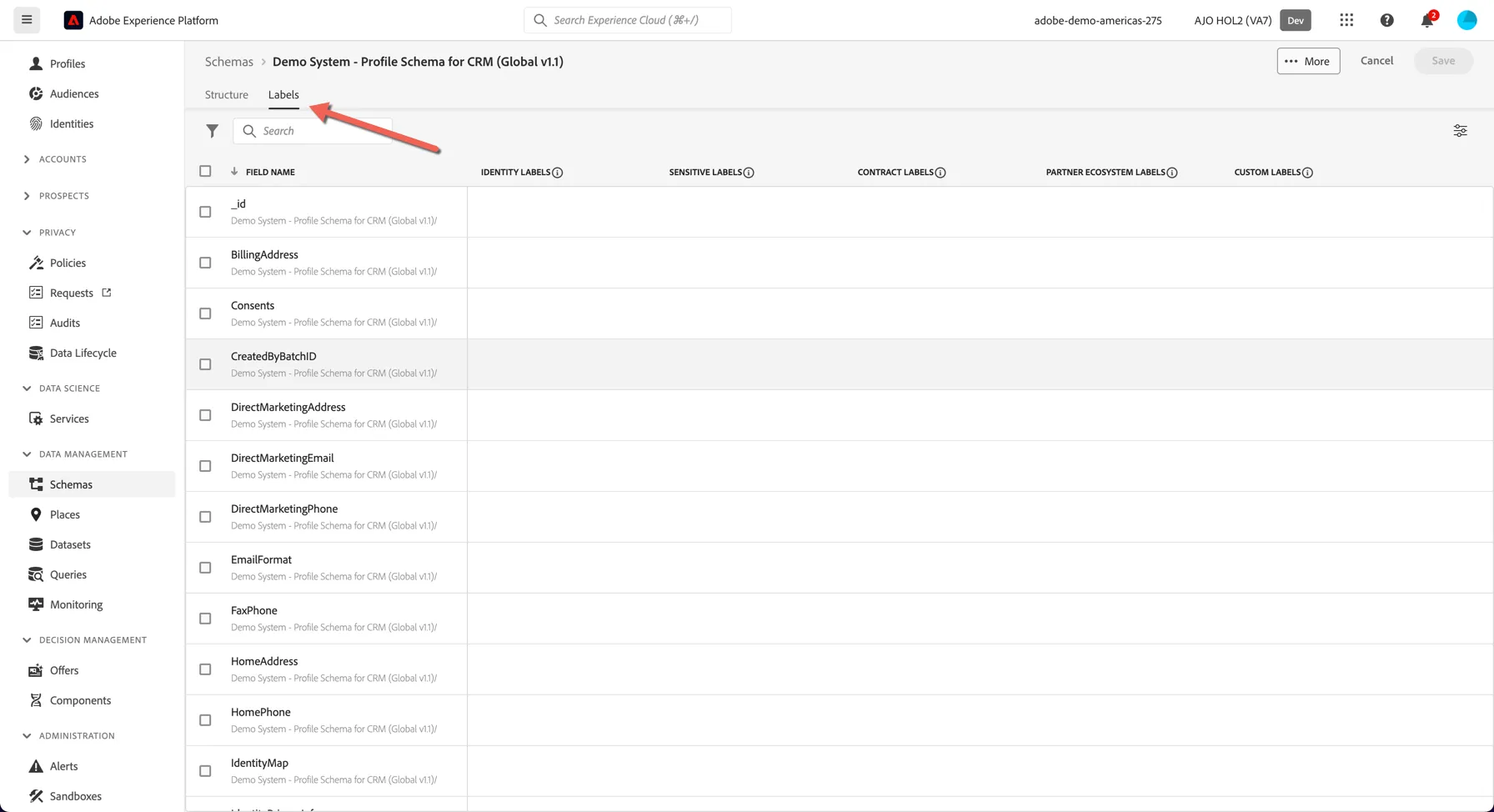Check the BillingAddress field row
The image size is (1494, 812).
point(205,263)
